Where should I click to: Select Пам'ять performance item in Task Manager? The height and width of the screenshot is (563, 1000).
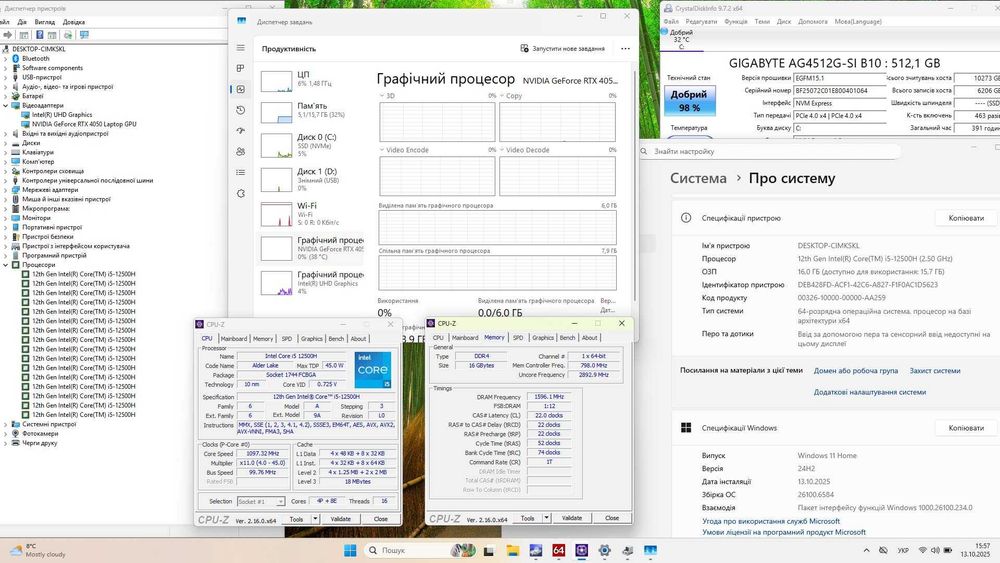point(311,111)
